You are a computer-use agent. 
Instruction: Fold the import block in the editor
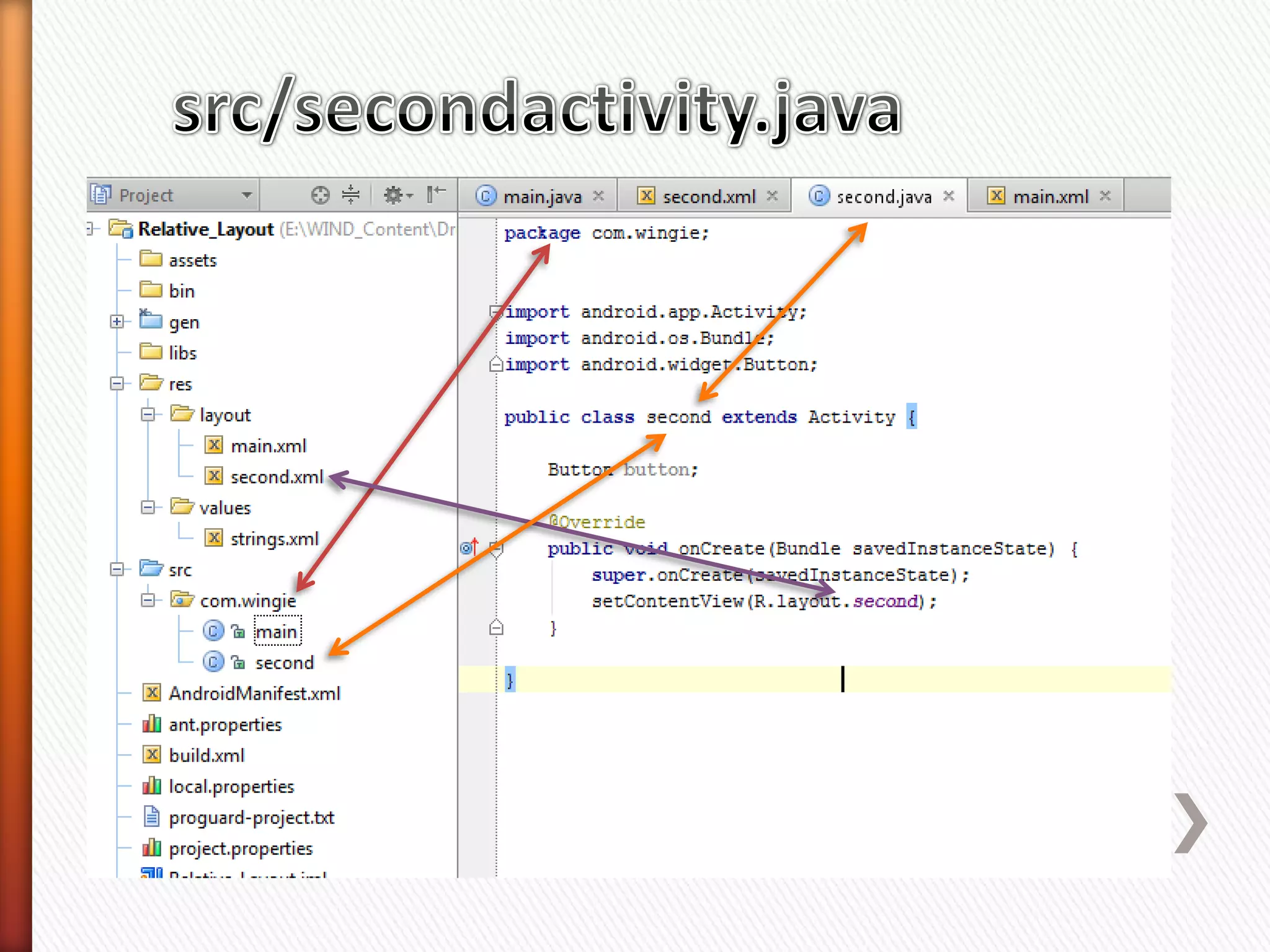coord(495,311)
